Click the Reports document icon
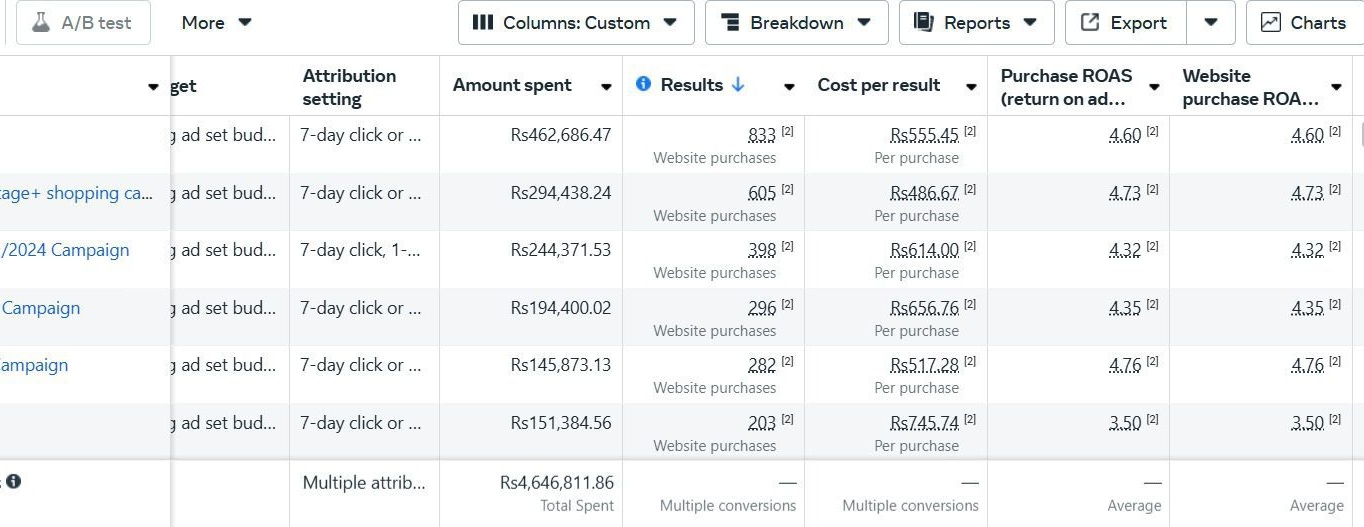 pyautogui.click(x=924, y=23)
